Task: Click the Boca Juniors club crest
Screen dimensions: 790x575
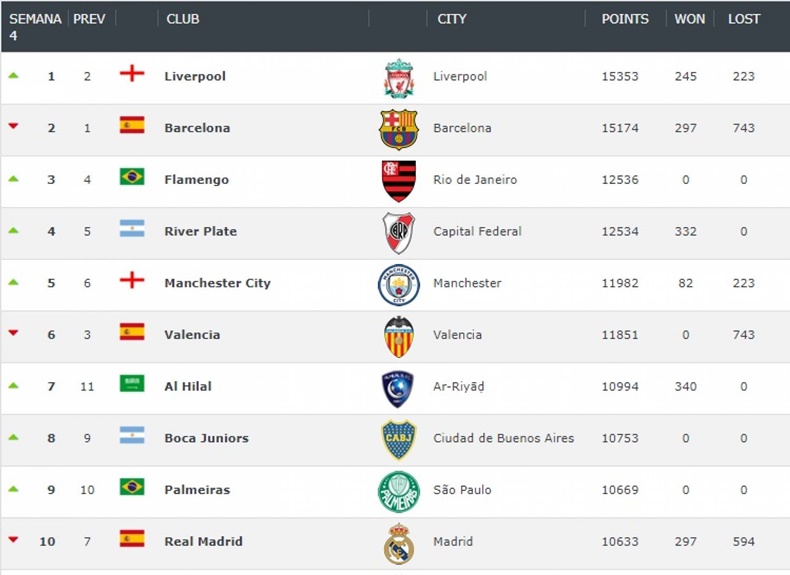Action: point(399,439)
